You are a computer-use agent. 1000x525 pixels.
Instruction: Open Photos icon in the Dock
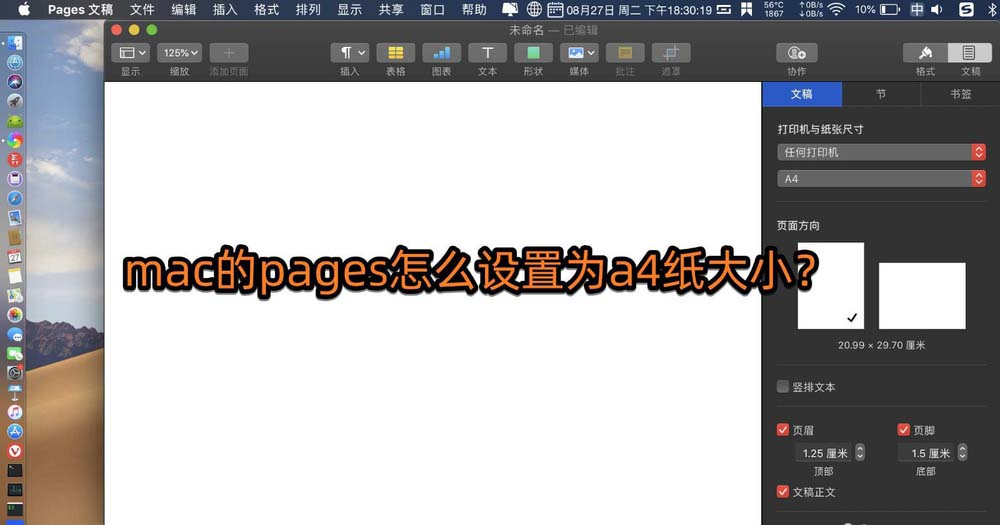pos(15,314)
